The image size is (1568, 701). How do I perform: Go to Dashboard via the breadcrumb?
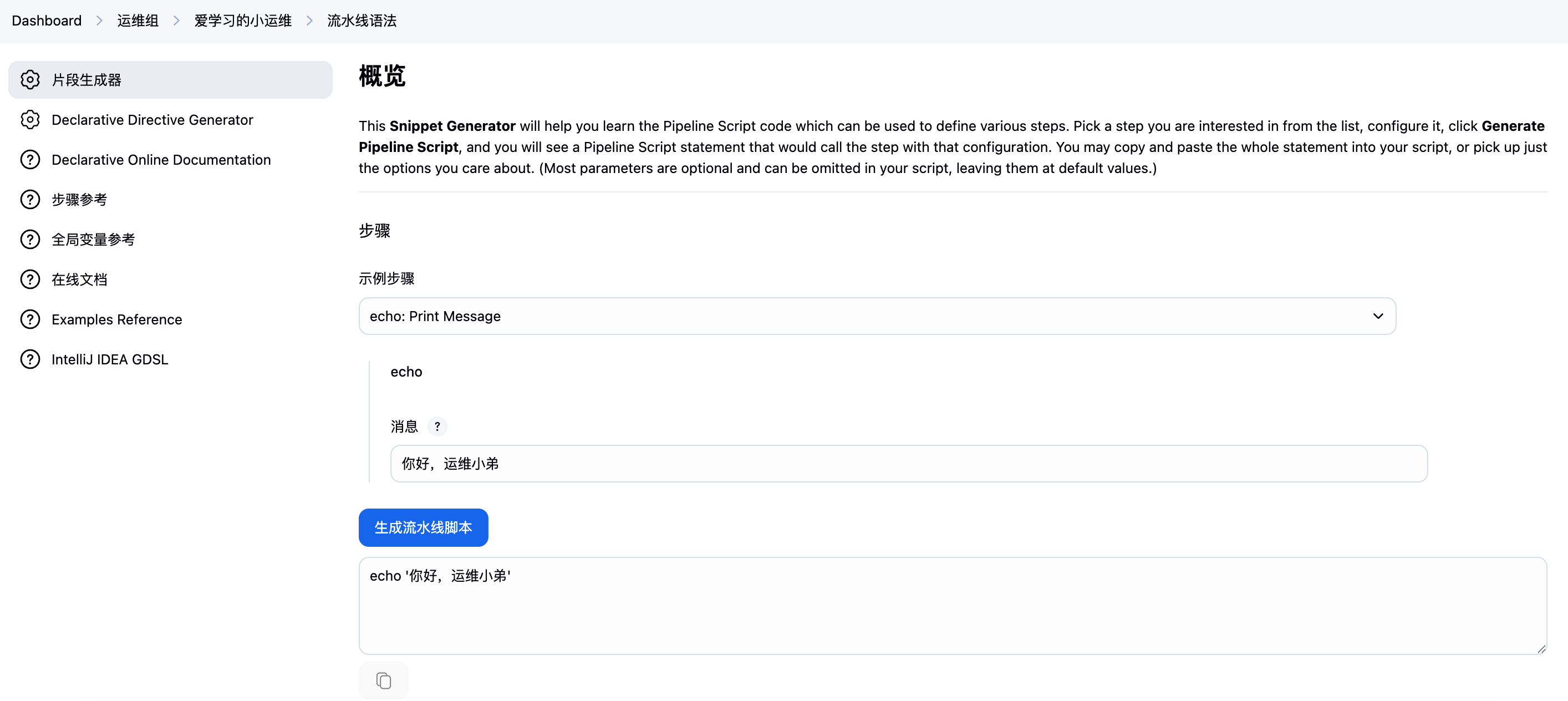46,21
